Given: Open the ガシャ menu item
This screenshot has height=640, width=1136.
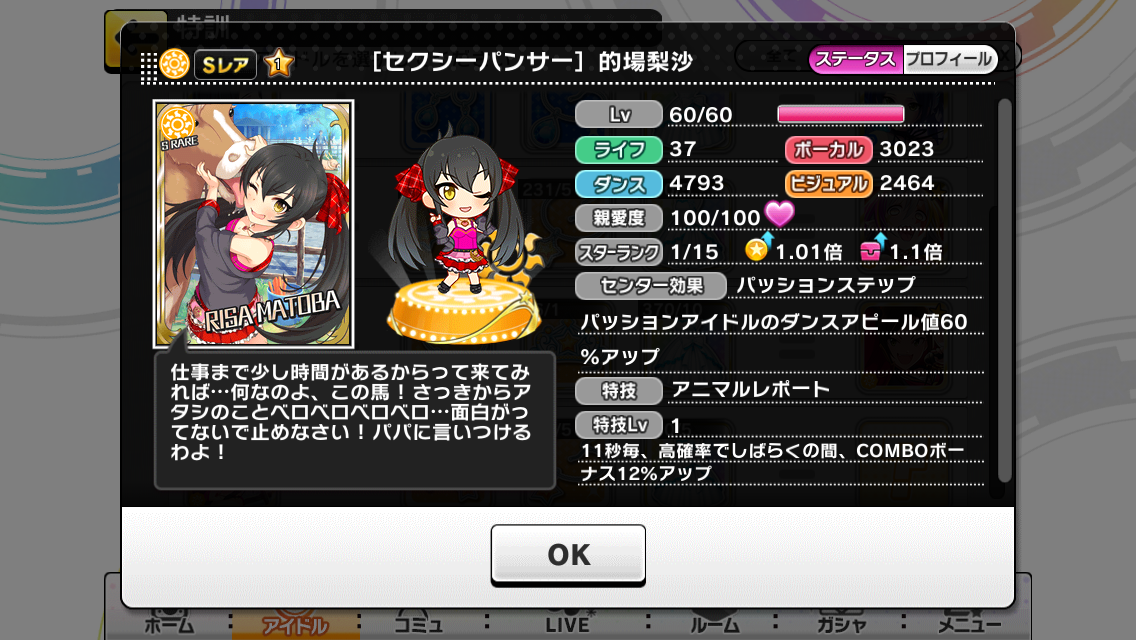Looking at the screenshot, I should (x=841, y=624).
